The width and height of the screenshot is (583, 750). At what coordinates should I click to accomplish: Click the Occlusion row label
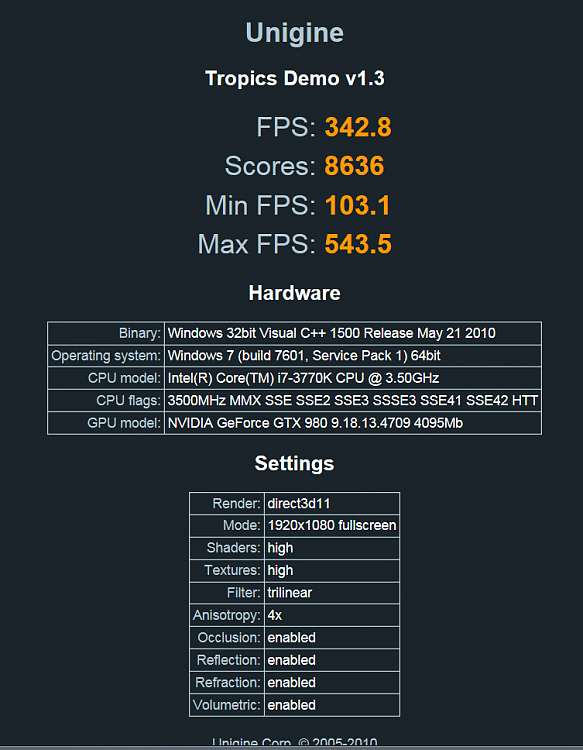pos(229,638)
